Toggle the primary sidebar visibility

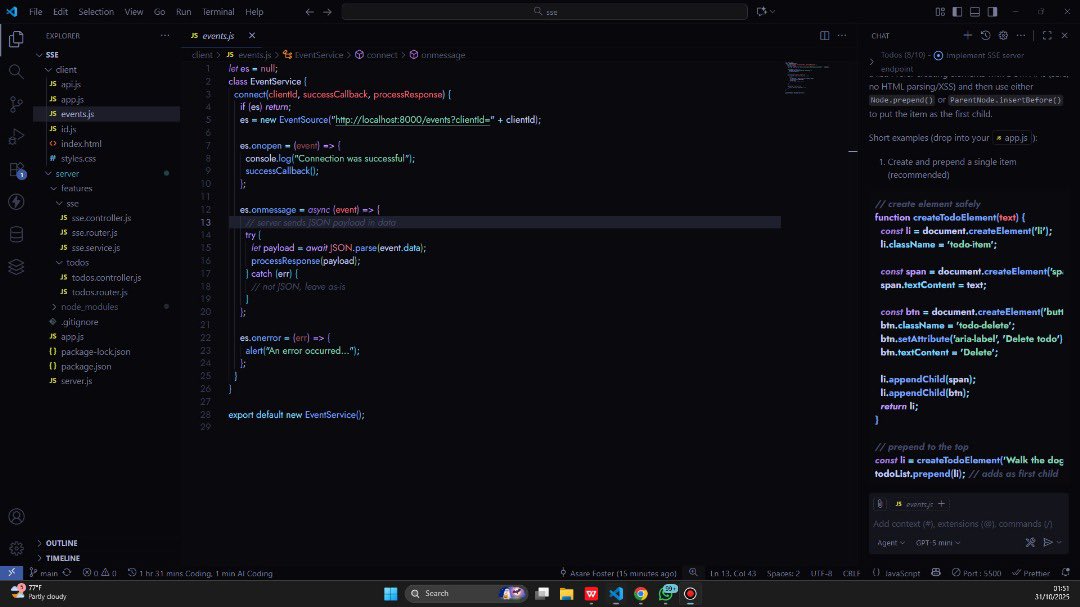pos(956,10)
